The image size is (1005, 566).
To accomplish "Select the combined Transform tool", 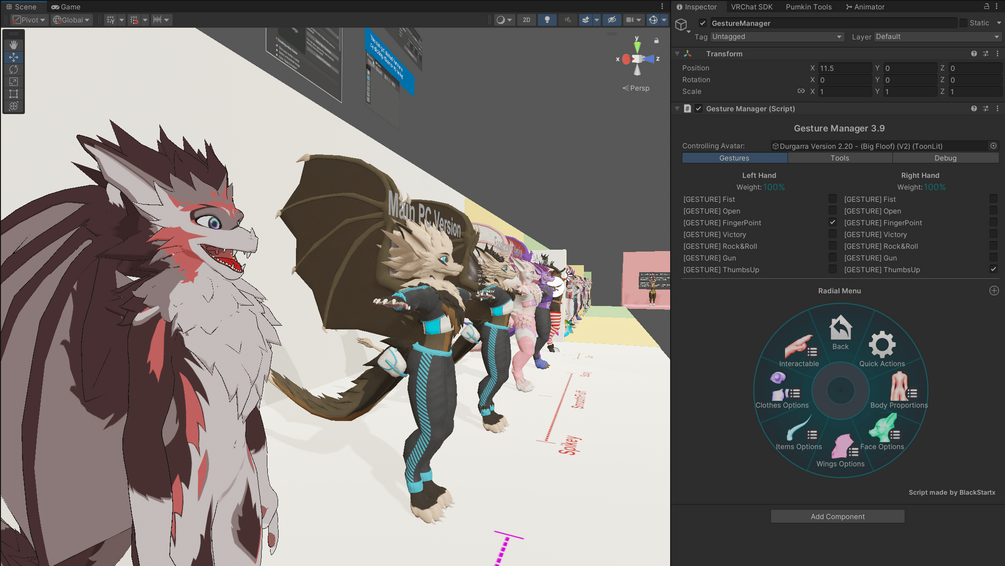I will click(x=13, y=106).
